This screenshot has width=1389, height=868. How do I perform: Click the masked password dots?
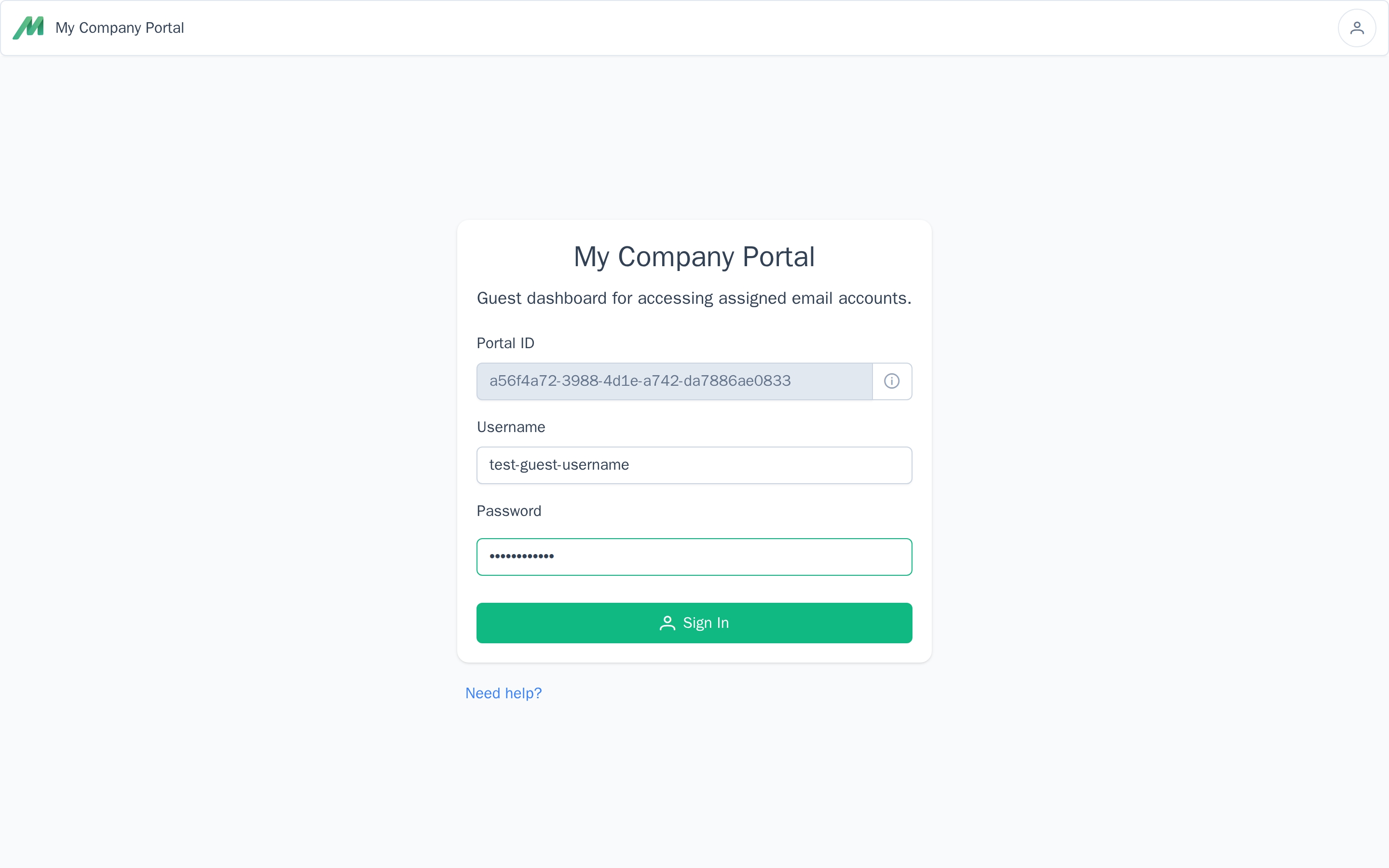pos(521,556)
